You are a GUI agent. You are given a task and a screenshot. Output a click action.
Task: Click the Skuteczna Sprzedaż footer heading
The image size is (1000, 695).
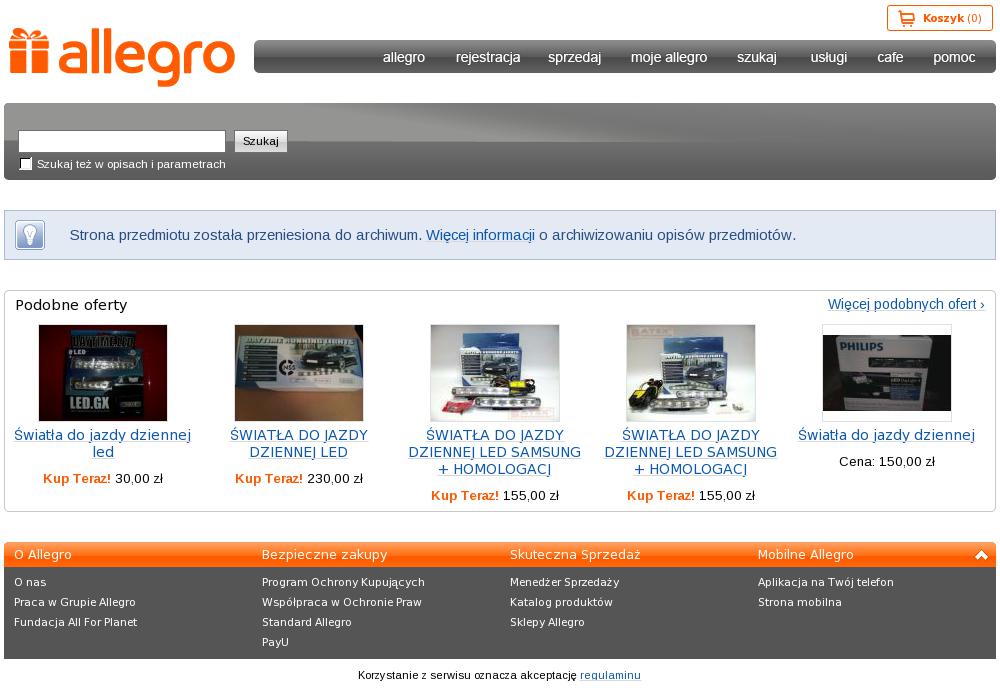click(x=575, y=555)
